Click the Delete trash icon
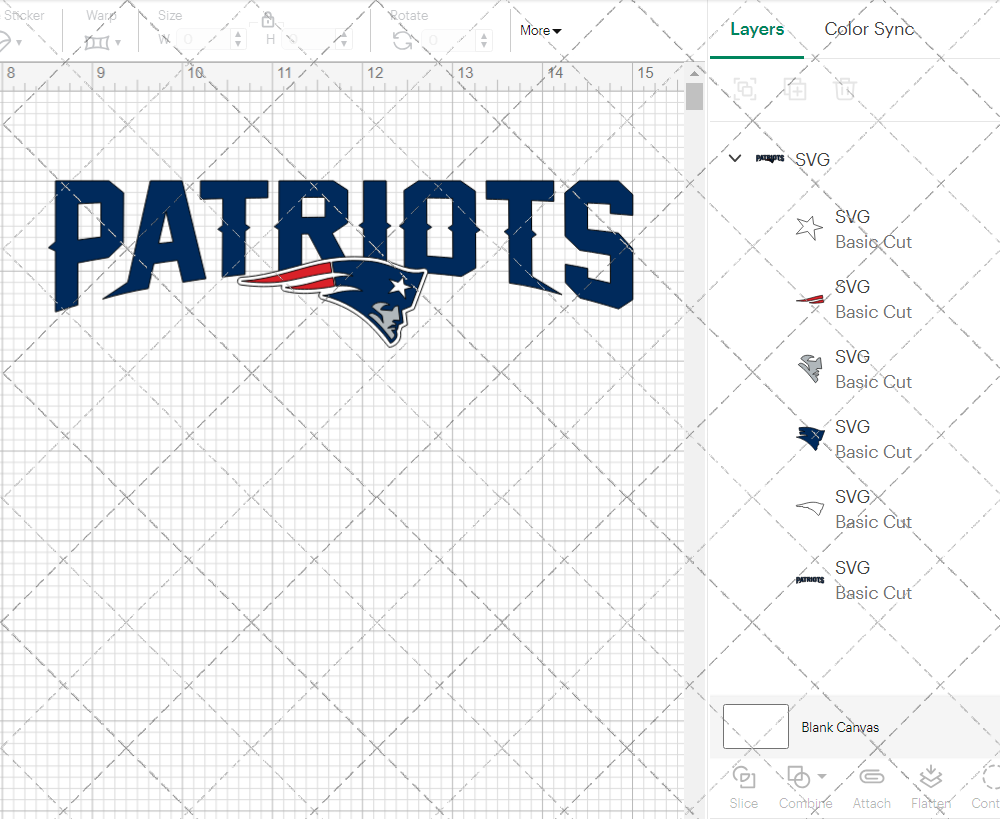 [x=845, y=89]
